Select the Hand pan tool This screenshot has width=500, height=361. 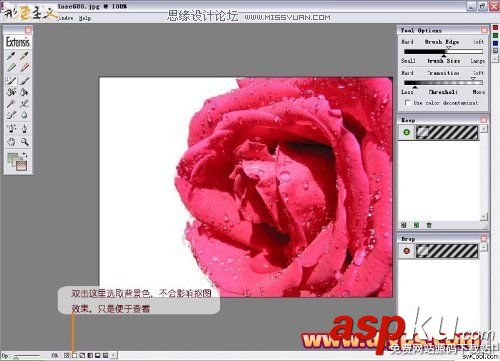coord(11,142)
